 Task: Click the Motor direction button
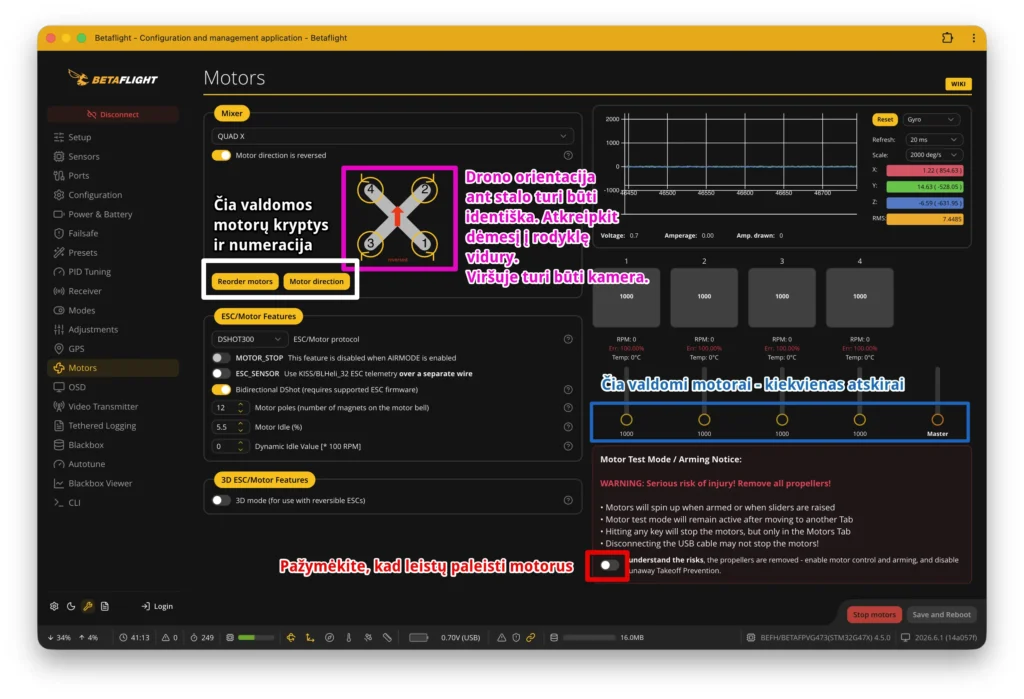pyautogui.click(x=316, y=282)
